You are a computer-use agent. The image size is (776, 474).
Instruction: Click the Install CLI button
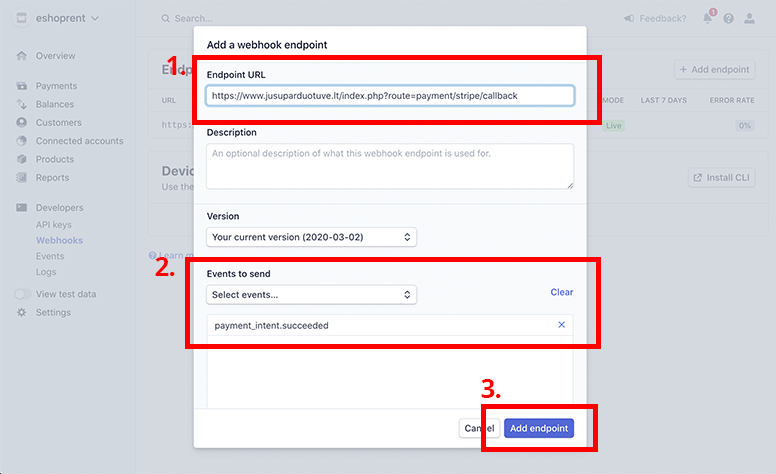click(x=722, y=177)
